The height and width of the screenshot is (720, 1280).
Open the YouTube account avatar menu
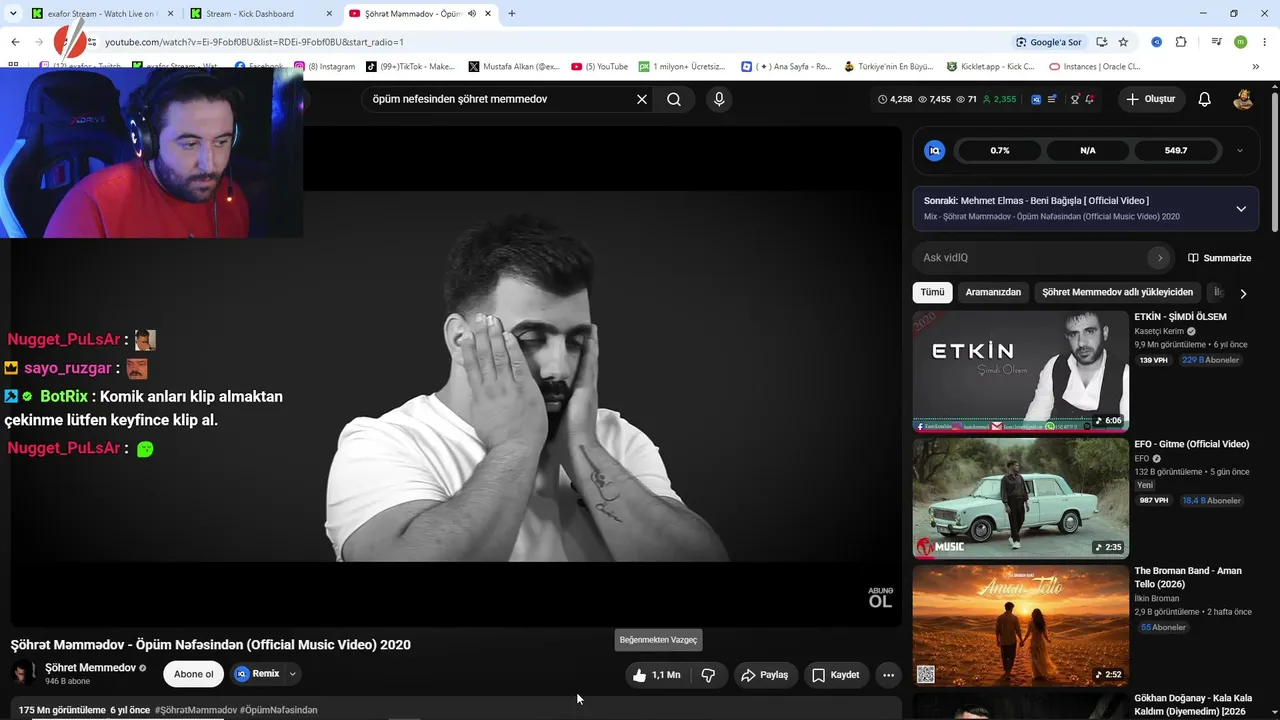[1243, 99]
